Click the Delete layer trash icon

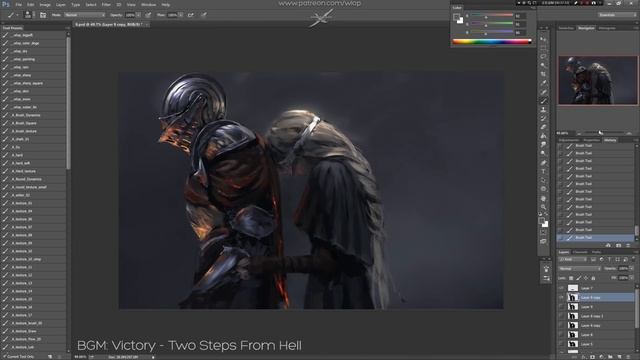click(x=629, y=357)
